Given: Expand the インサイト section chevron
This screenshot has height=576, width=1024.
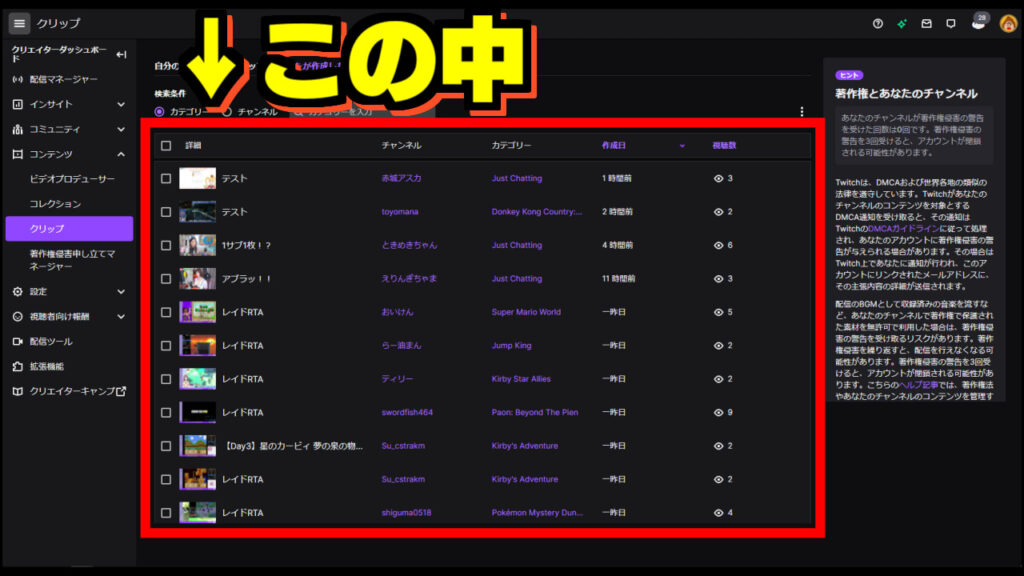Looking at the screenshot, I should pos(121,104).
